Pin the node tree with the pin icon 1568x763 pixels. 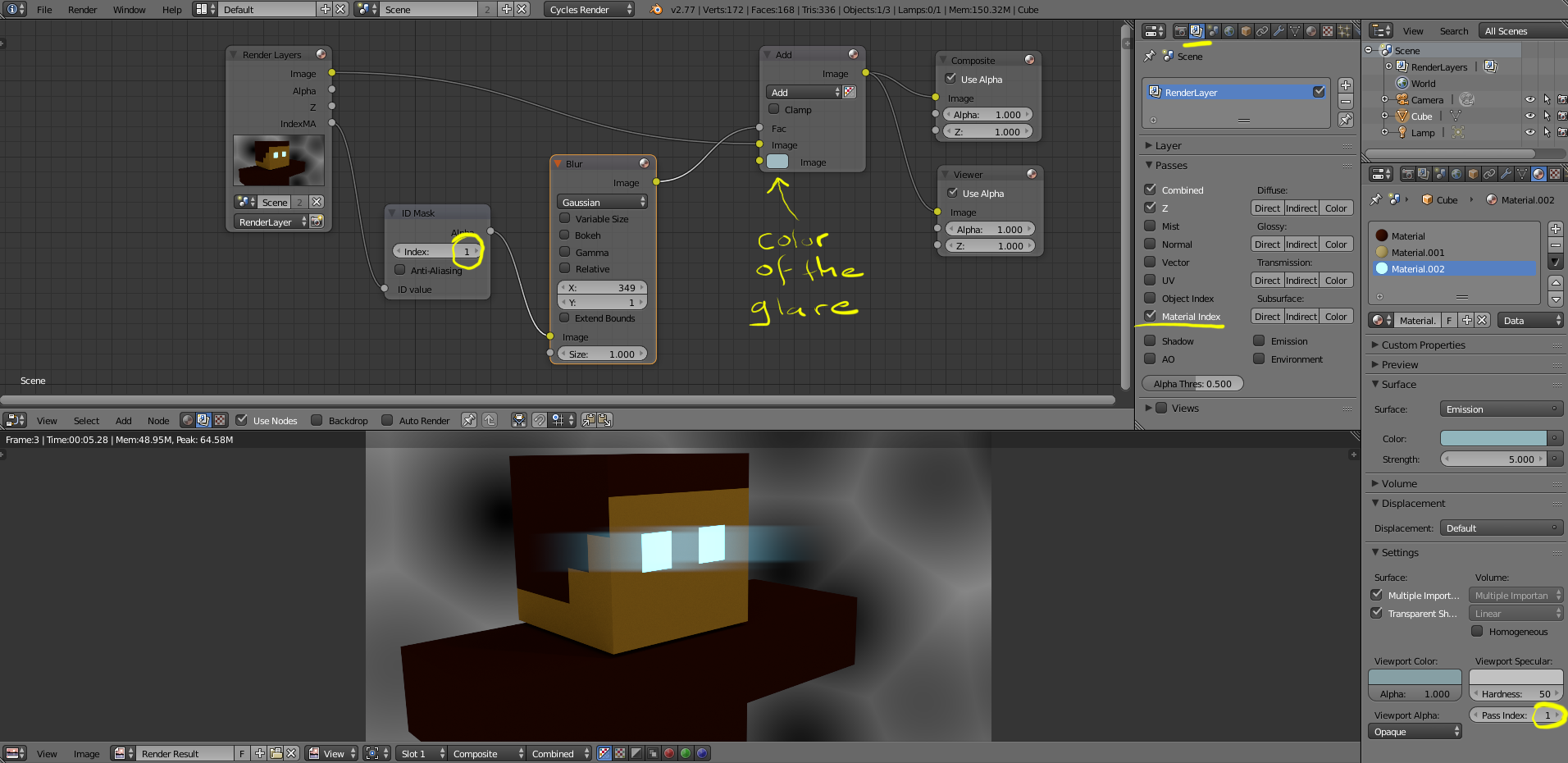469,420
